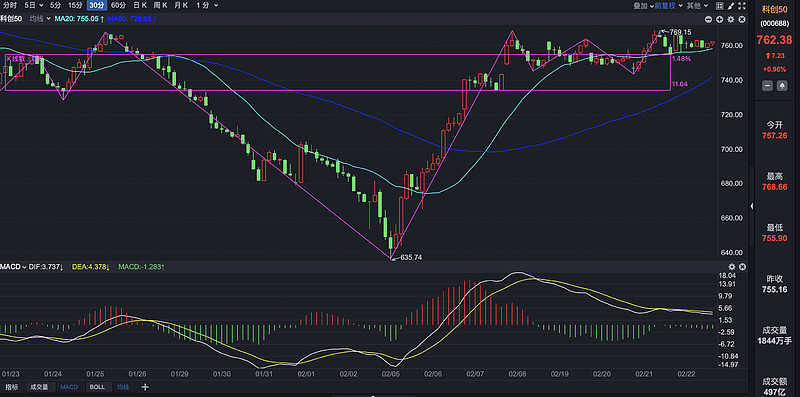Screen dimensions: 800x397
Task: Open the 均线 indicator selector dropdown
Action: [39, 19]
